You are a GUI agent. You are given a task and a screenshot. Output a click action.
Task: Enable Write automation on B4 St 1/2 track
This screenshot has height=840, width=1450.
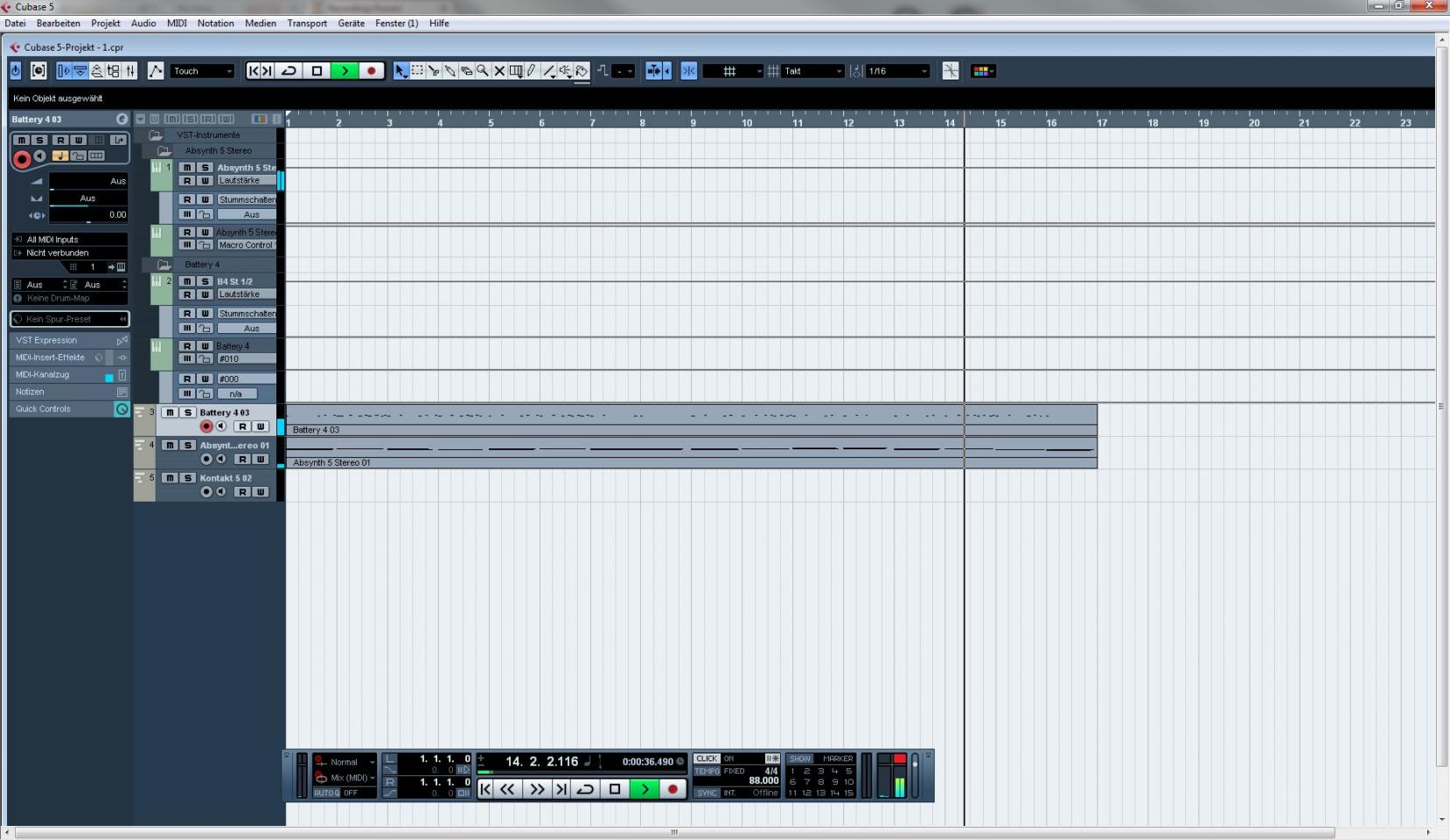[x=205, y=295]
